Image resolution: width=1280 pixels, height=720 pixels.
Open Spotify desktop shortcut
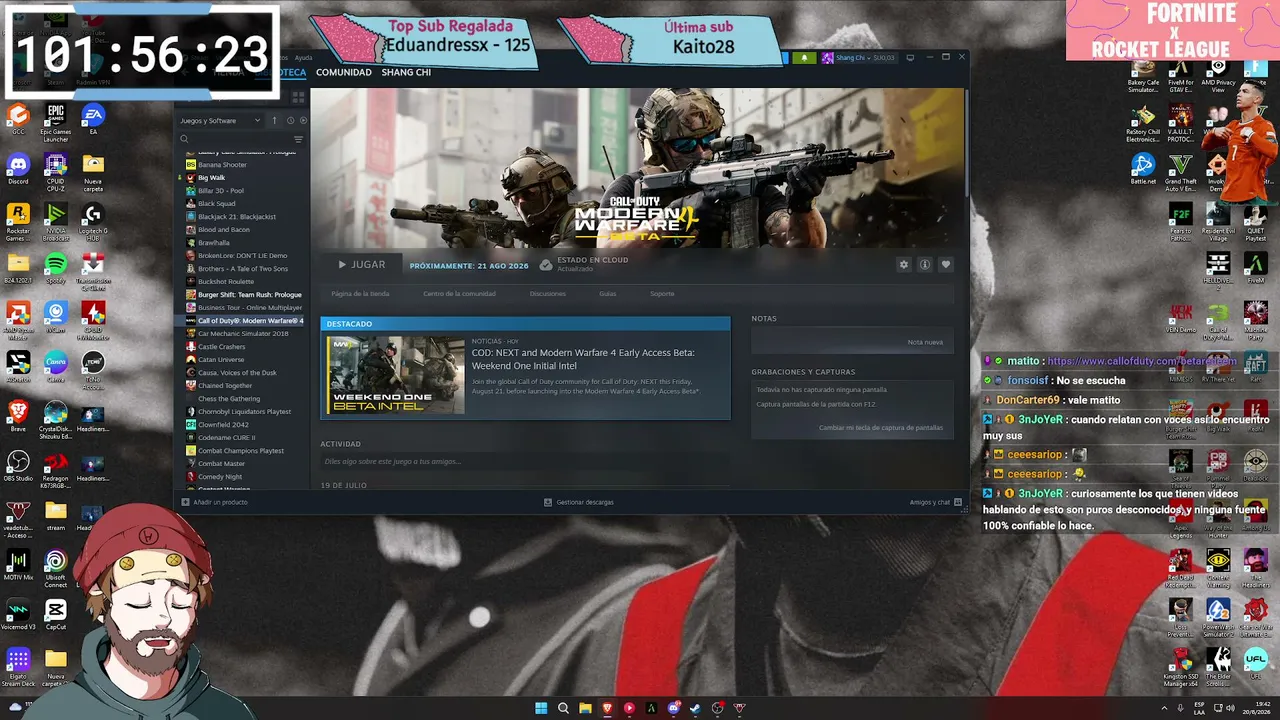point(55,268)
